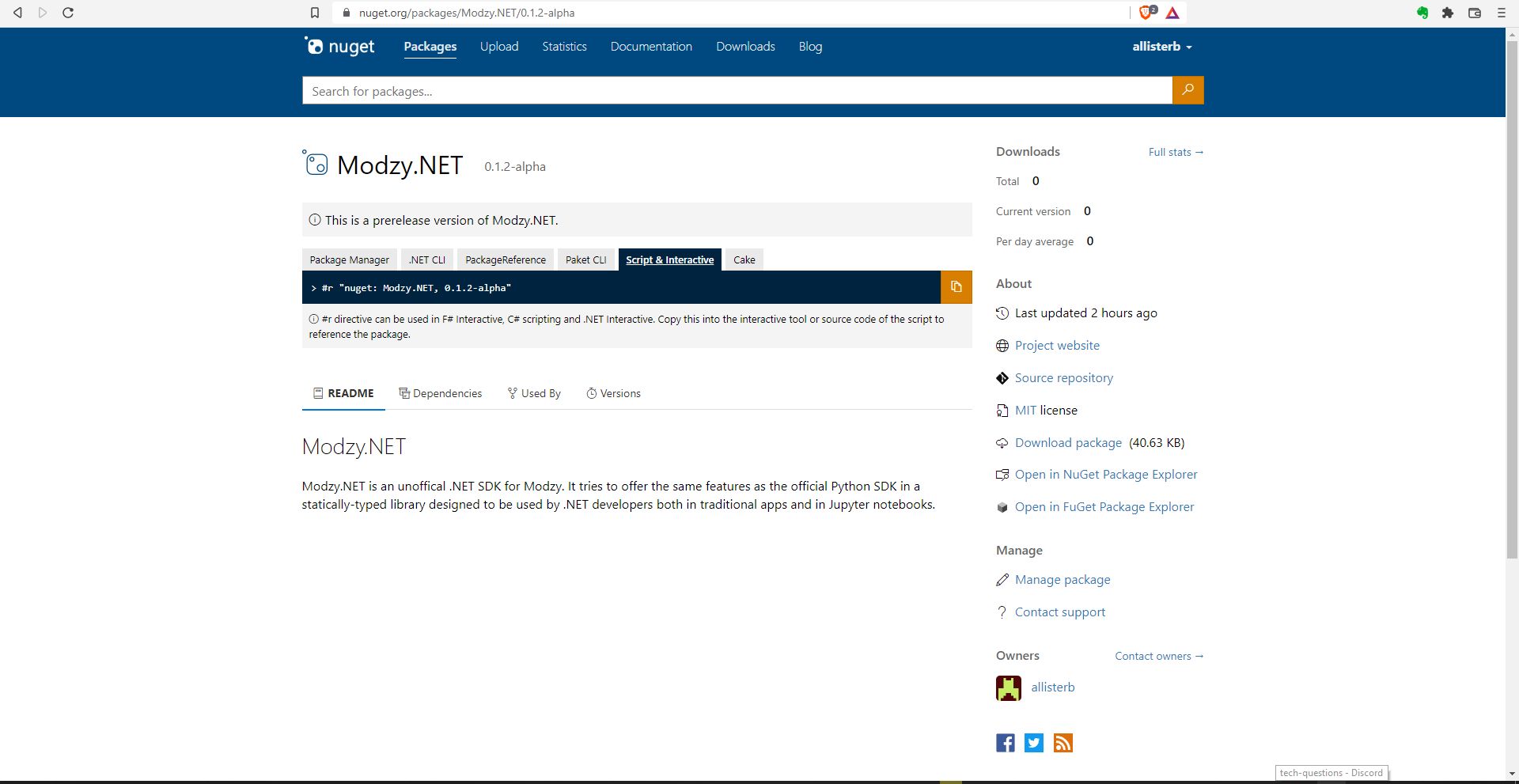Click the allisterb owner avatar
The height and width of the screenshot is (784, 1519).
[1009, 688]
